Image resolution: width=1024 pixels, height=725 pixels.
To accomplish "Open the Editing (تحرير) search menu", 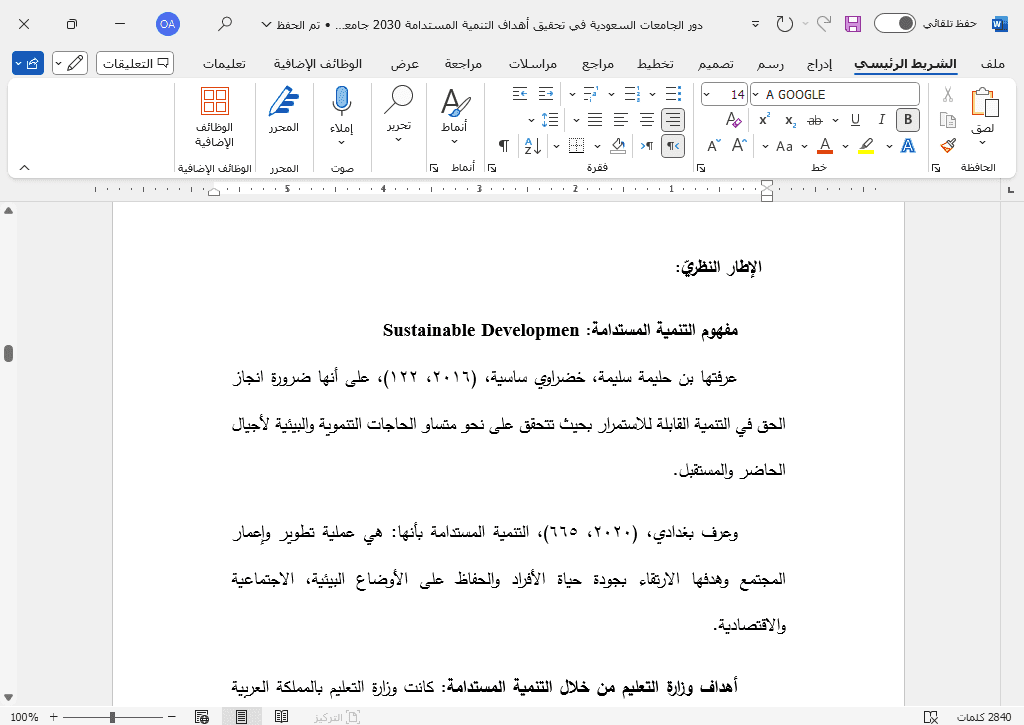I will tap(398, 114).
